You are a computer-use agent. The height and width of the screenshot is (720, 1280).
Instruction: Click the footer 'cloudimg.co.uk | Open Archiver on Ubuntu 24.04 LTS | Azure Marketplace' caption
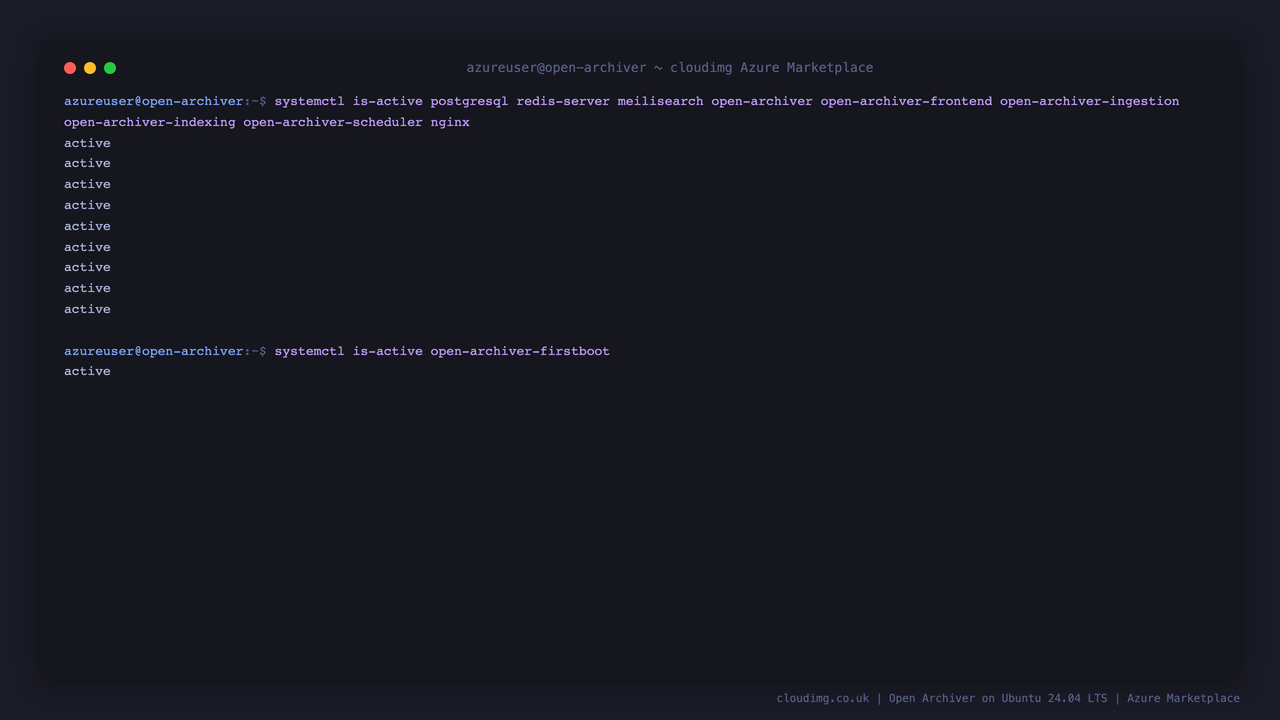coord(1008,698)
